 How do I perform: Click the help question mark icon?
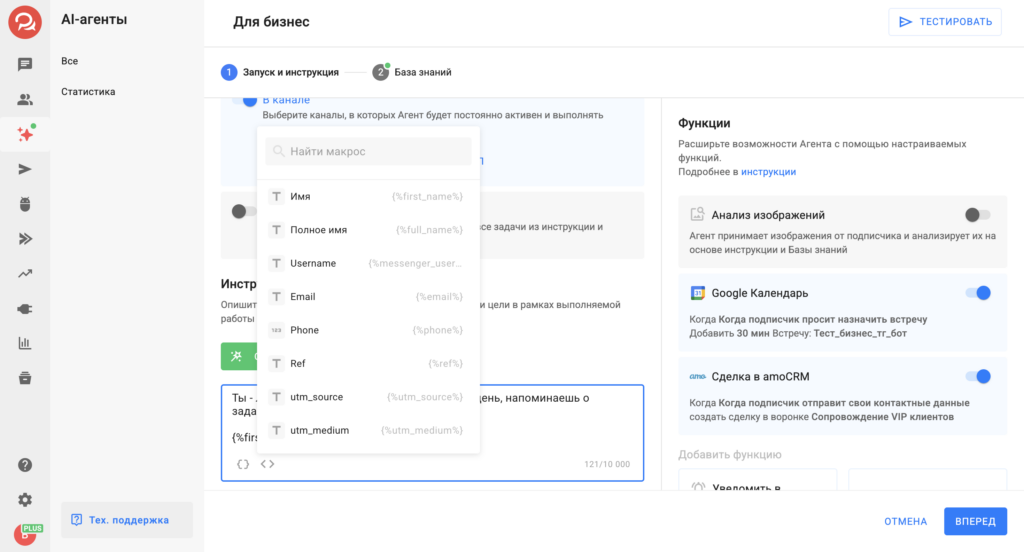coord(25,465)
